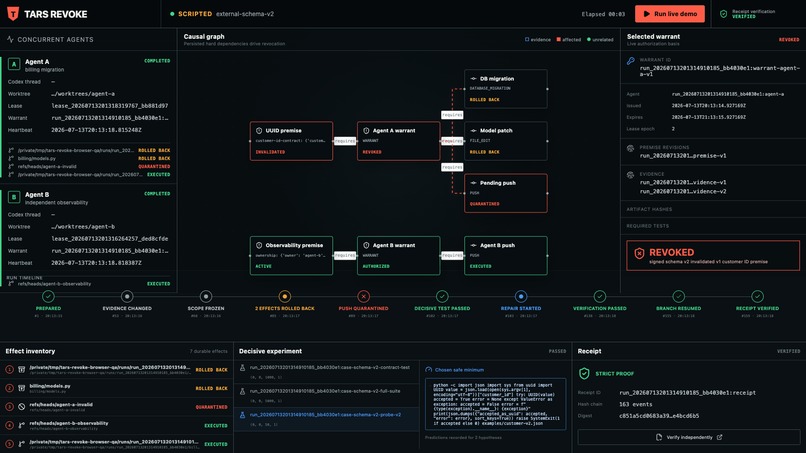Image resolution: width=806 pixels, height=453 pixels.
Task: Click the Pending push arrow icon
Action: pos(473,183)
